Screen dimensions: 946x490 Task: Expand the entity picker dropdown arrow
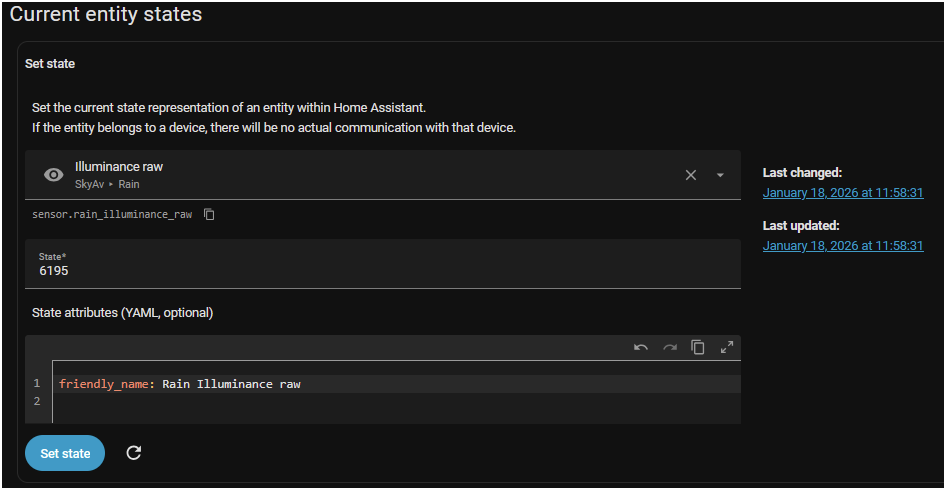[x=720, y=175]
